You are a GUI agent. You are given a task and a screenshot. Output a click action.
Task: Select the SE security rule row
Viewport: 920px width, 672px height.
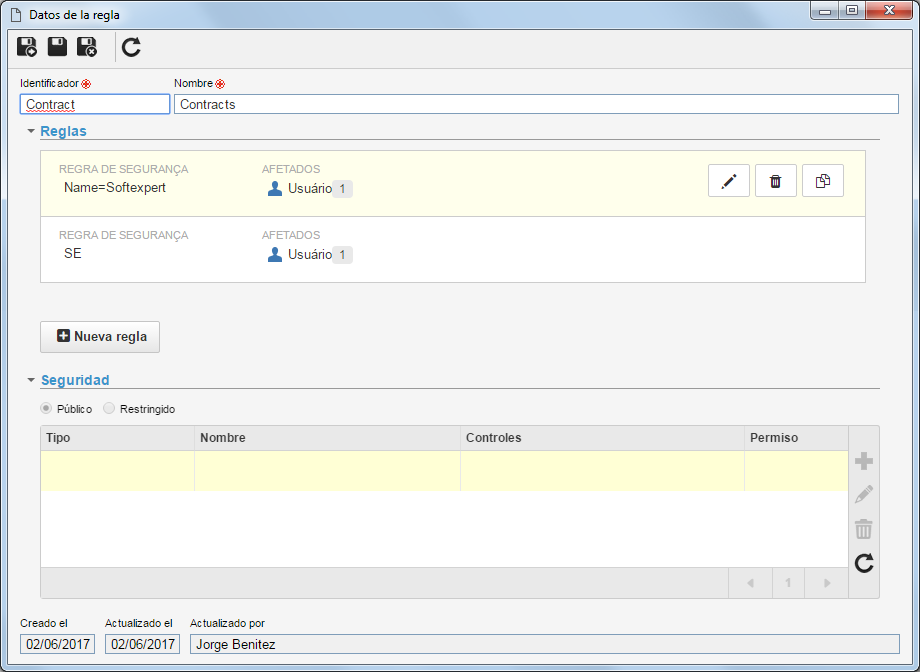452,249
